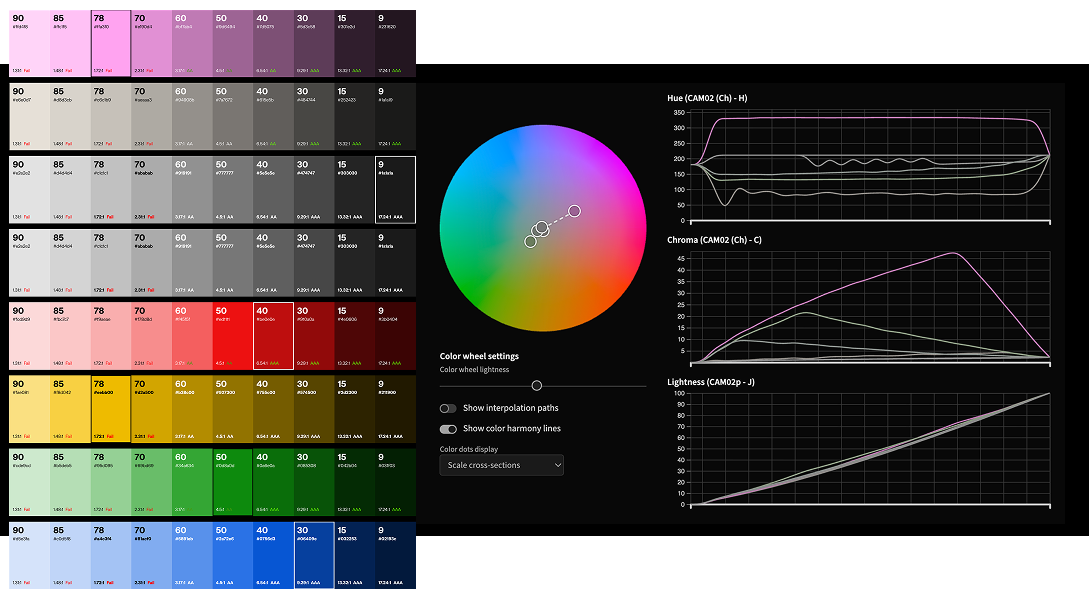Image resolution: width=1089 pixels, height=600 pixels.
Task: Click the Color wheel lightness slider handle
Action: point(536,385)
